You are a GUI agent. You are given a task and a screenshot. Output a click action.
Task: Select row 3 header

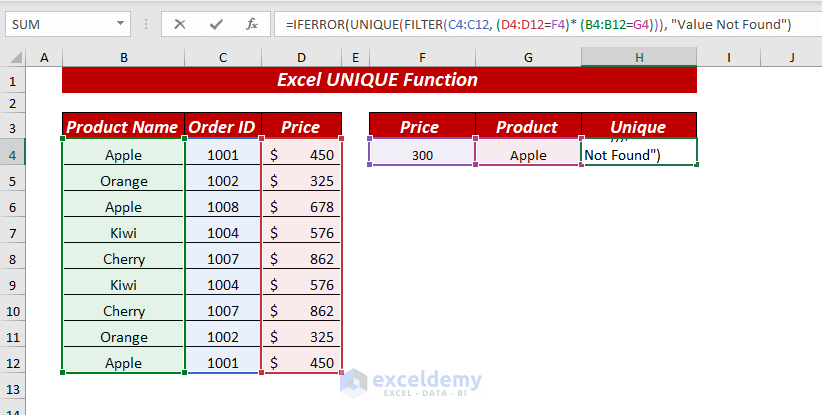13,126
